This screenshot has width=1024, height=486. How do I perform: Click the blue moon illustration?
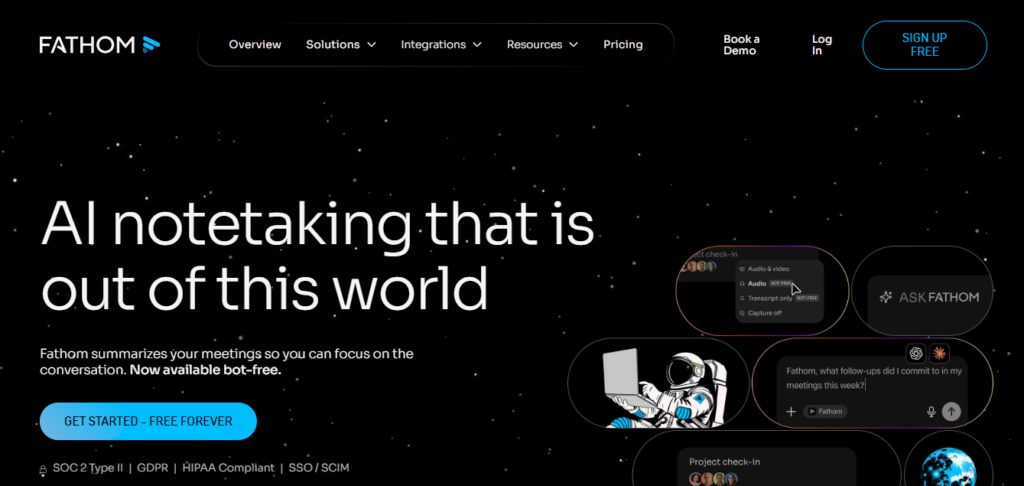pyautogui.click(x=948, y=466)
